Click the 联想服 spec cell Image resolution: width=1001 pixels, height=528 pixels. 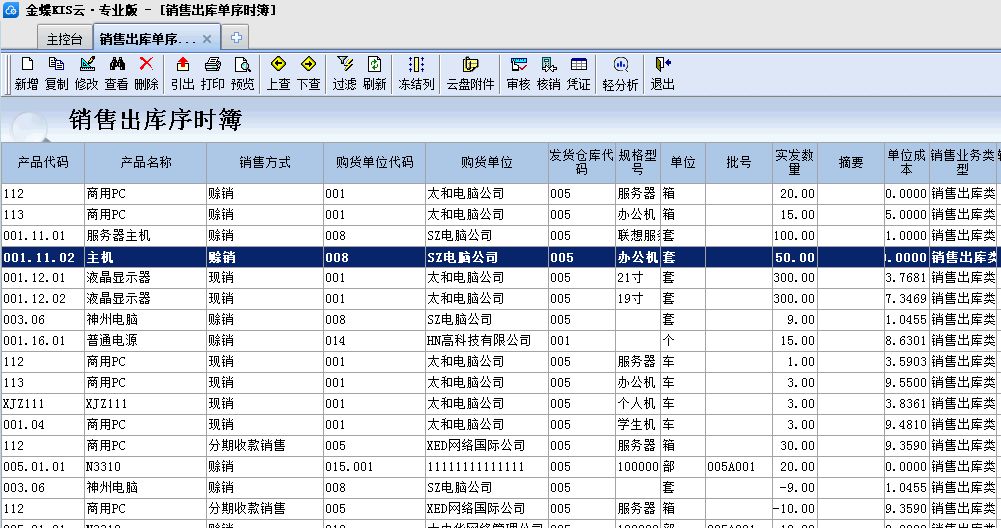[x=638, y=236]
